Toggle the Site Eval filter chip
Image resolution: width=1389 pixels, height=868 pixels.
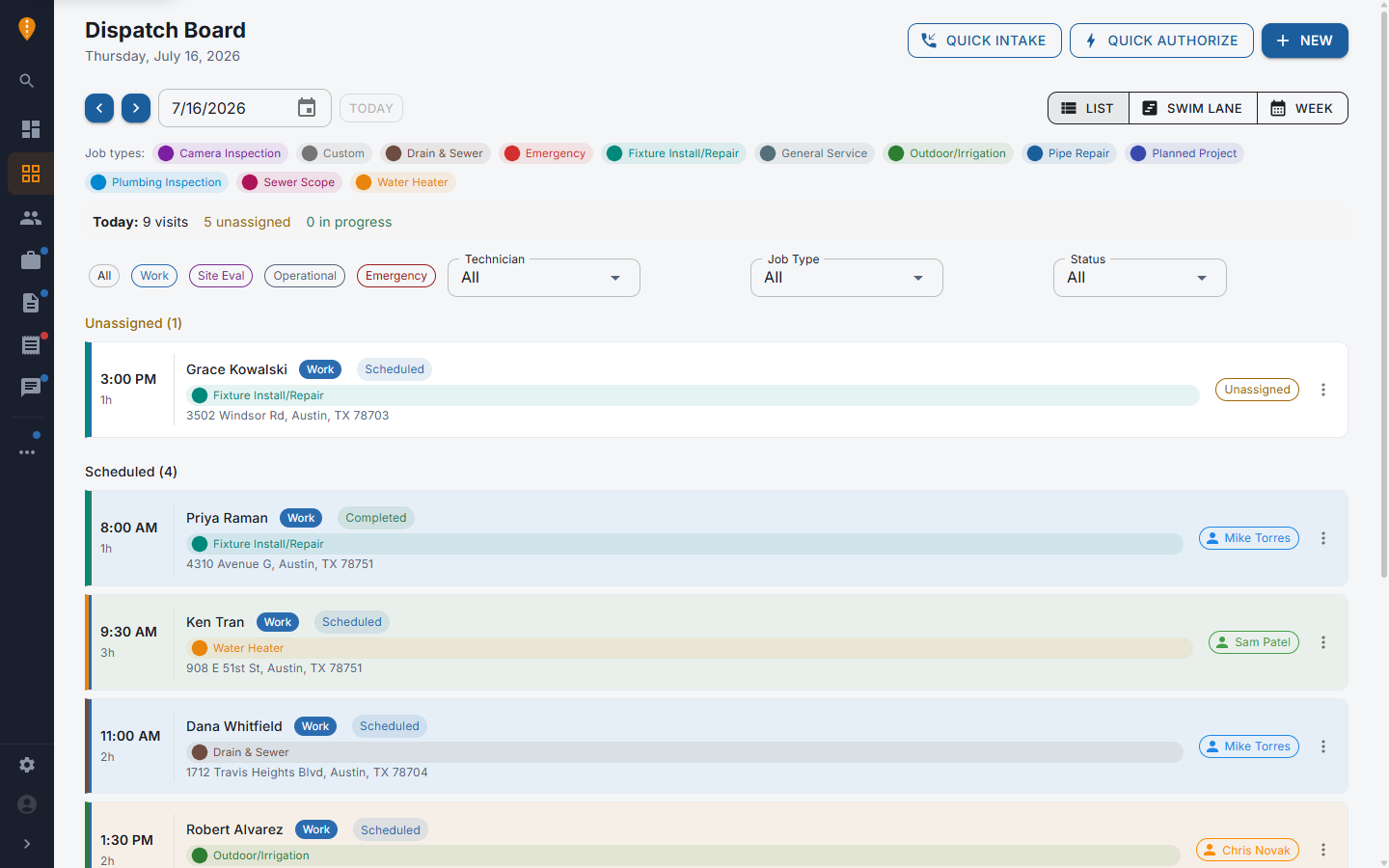pyautogui.click(x=221, y=276)
